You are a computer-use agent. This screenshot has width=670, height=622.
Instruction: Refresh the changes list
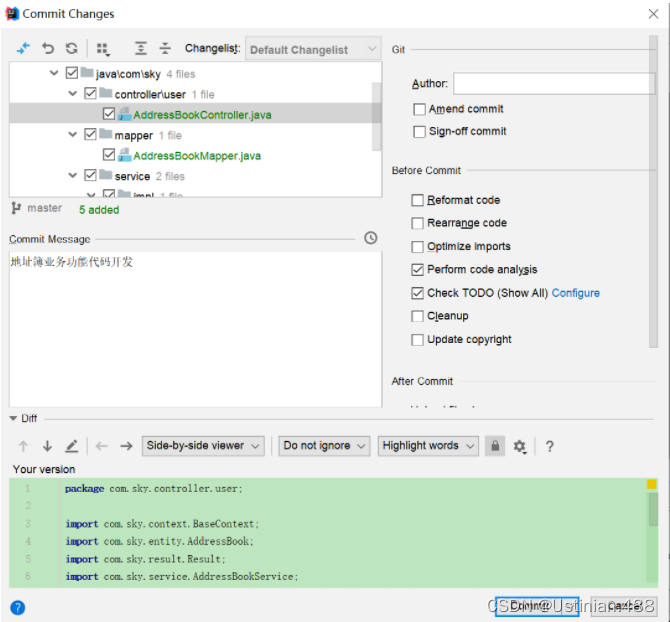[x=72, y=48]
